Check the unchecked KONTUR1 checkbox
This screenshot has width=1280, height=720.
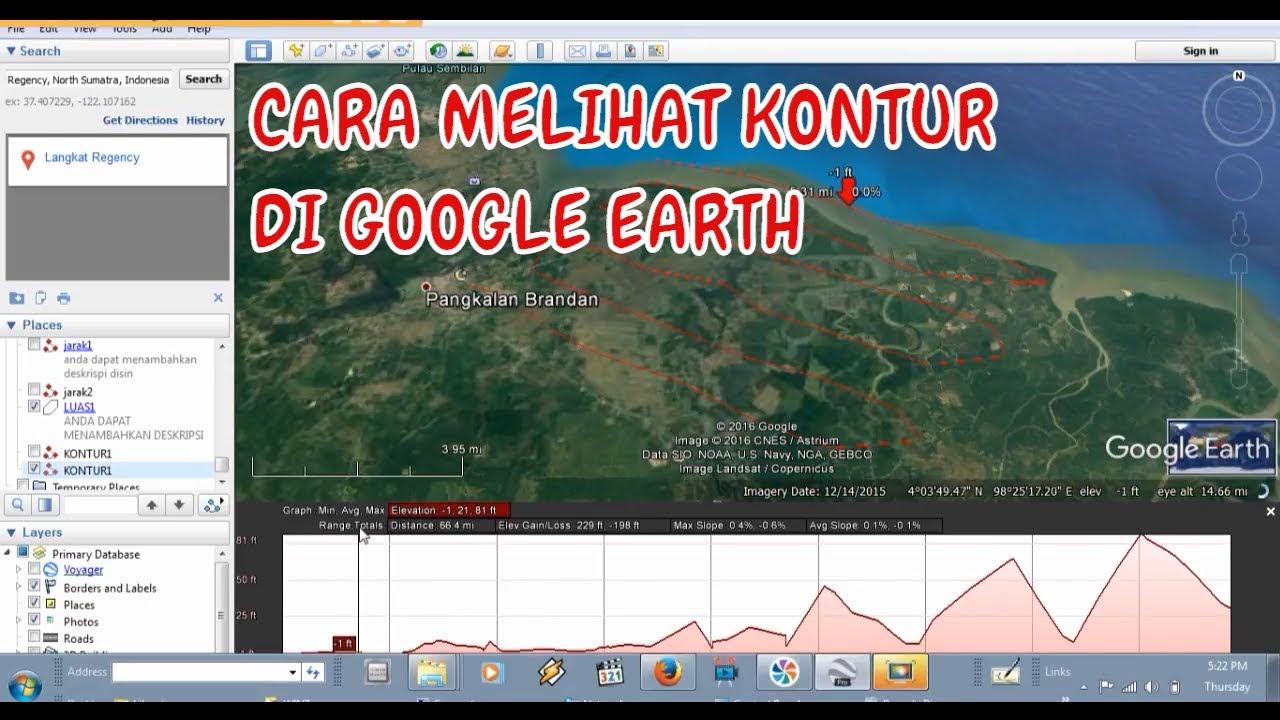tap(34, 452)
